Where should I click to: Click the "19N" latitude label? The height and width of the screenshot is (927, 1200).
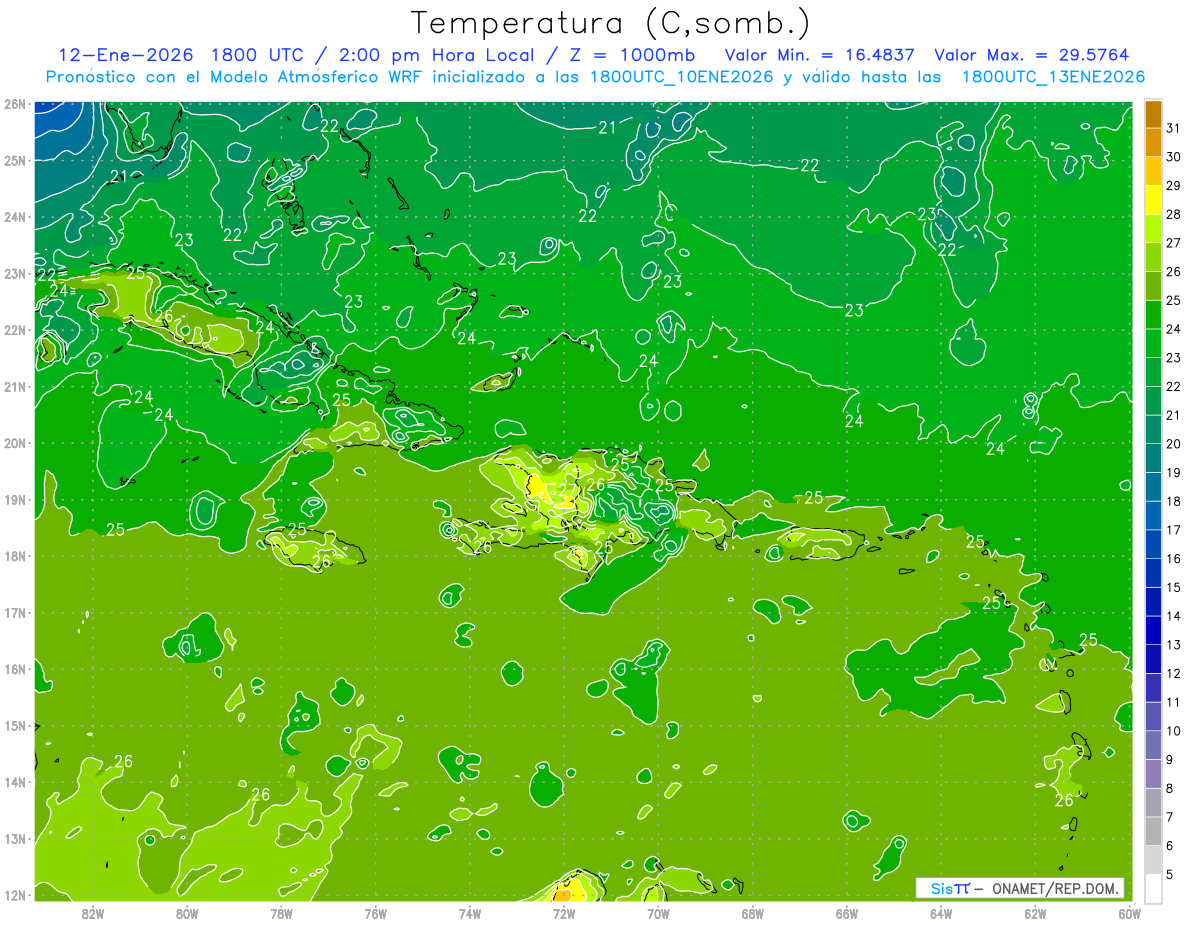[14, 500]
